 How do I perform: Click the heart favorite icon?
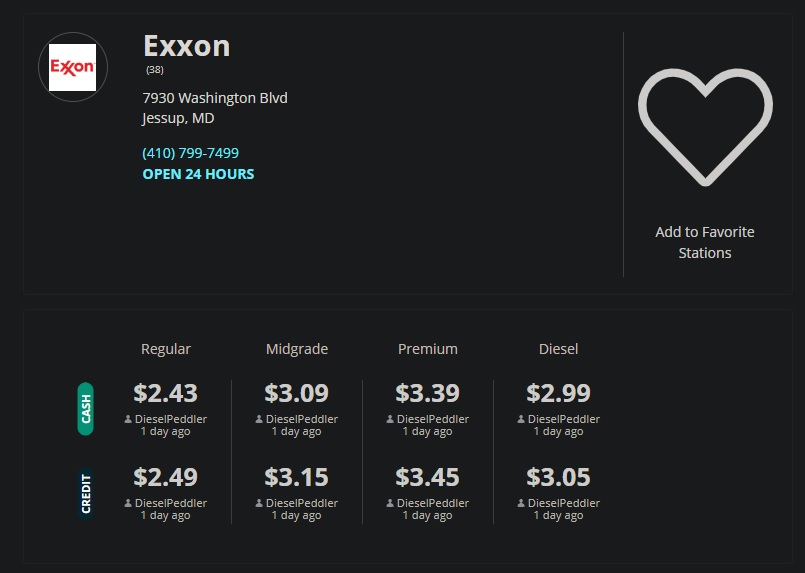pos(705,127)
